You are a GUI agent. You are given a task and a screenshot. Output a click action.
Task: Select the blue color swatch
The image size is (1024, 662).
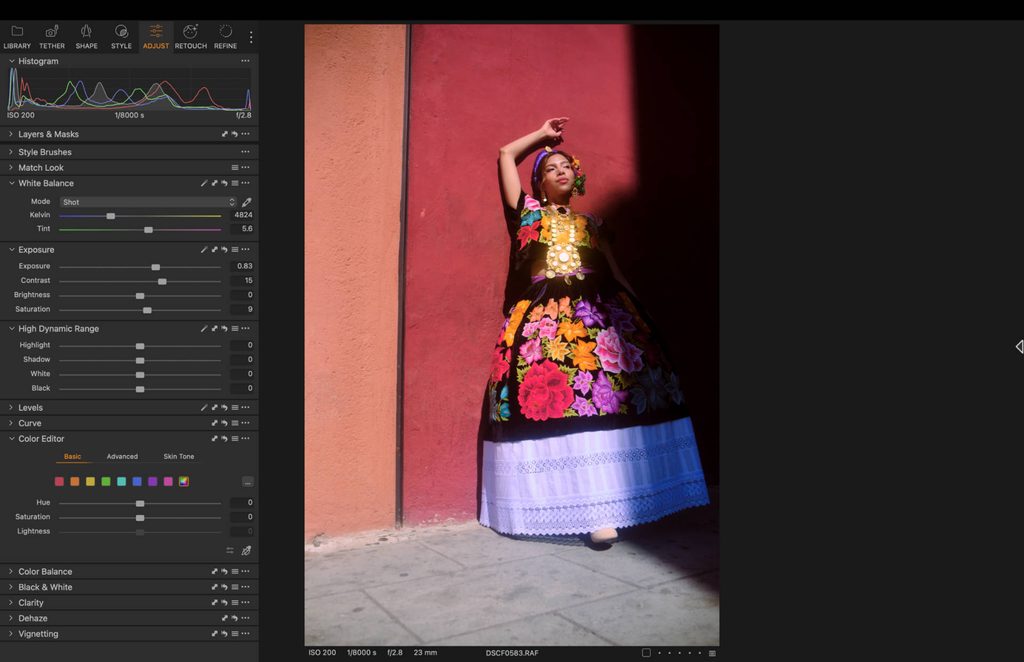pos(137,482)
